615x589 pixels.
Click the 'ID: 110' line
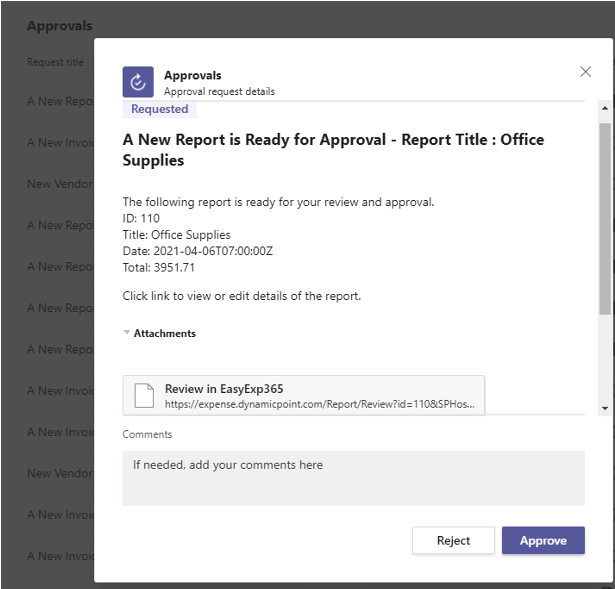141,218
